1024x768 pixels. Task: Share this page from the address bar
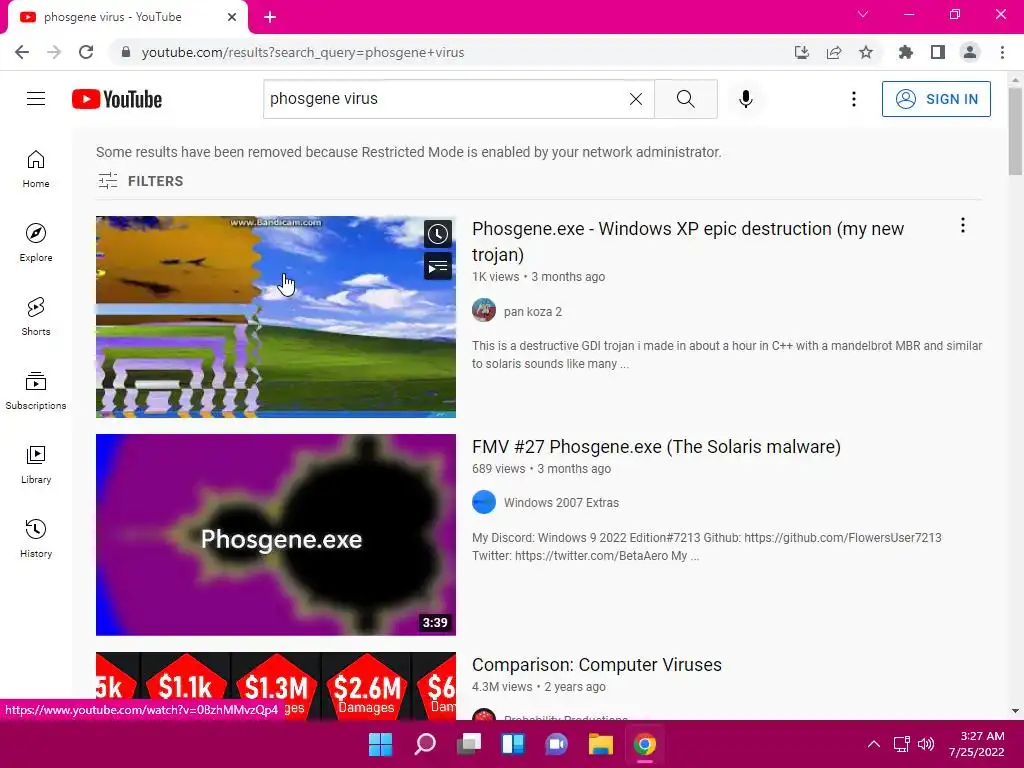834,52
